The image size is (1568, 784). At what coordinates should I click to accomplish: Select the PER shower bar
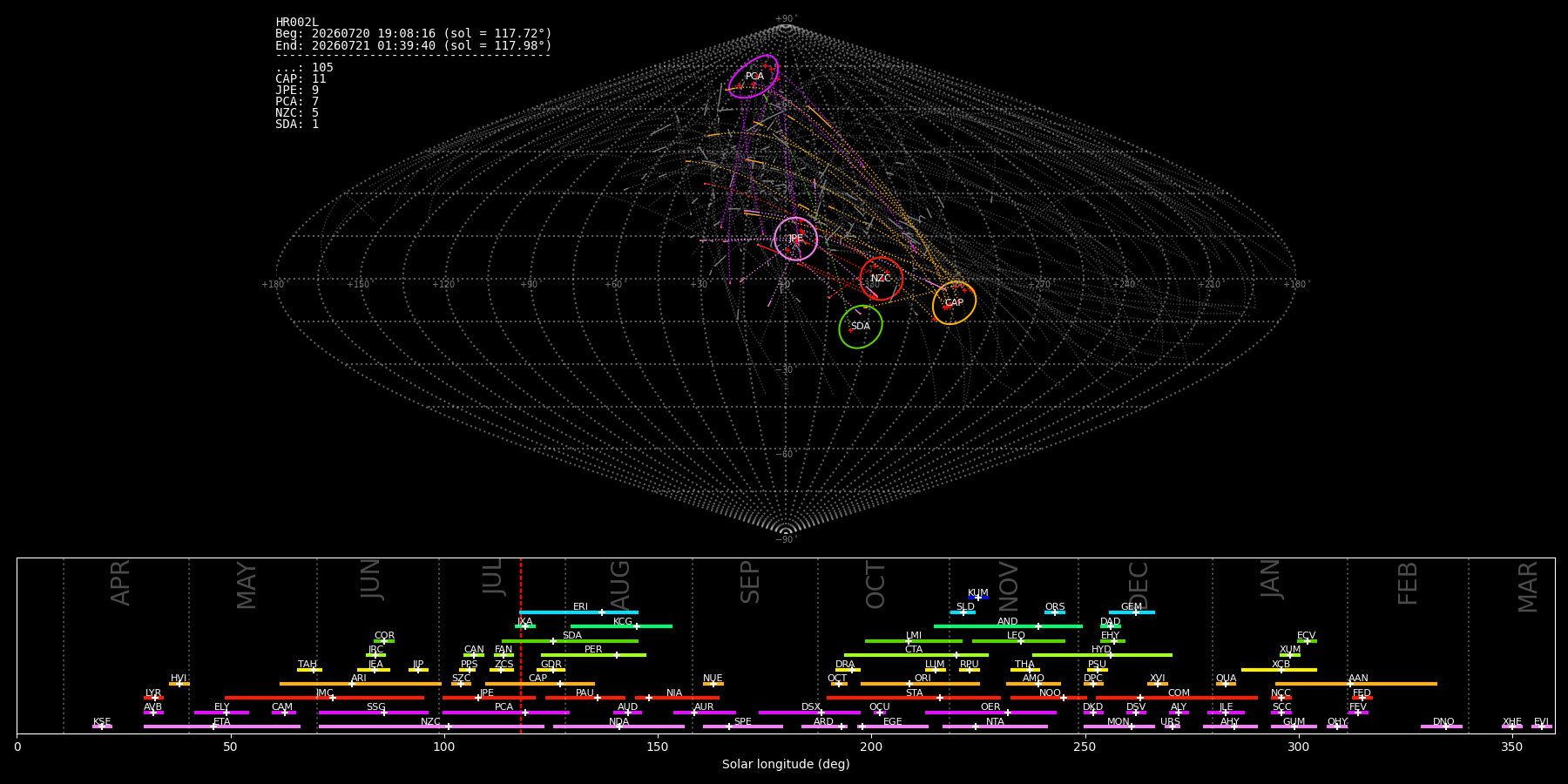tap(593, 655)
